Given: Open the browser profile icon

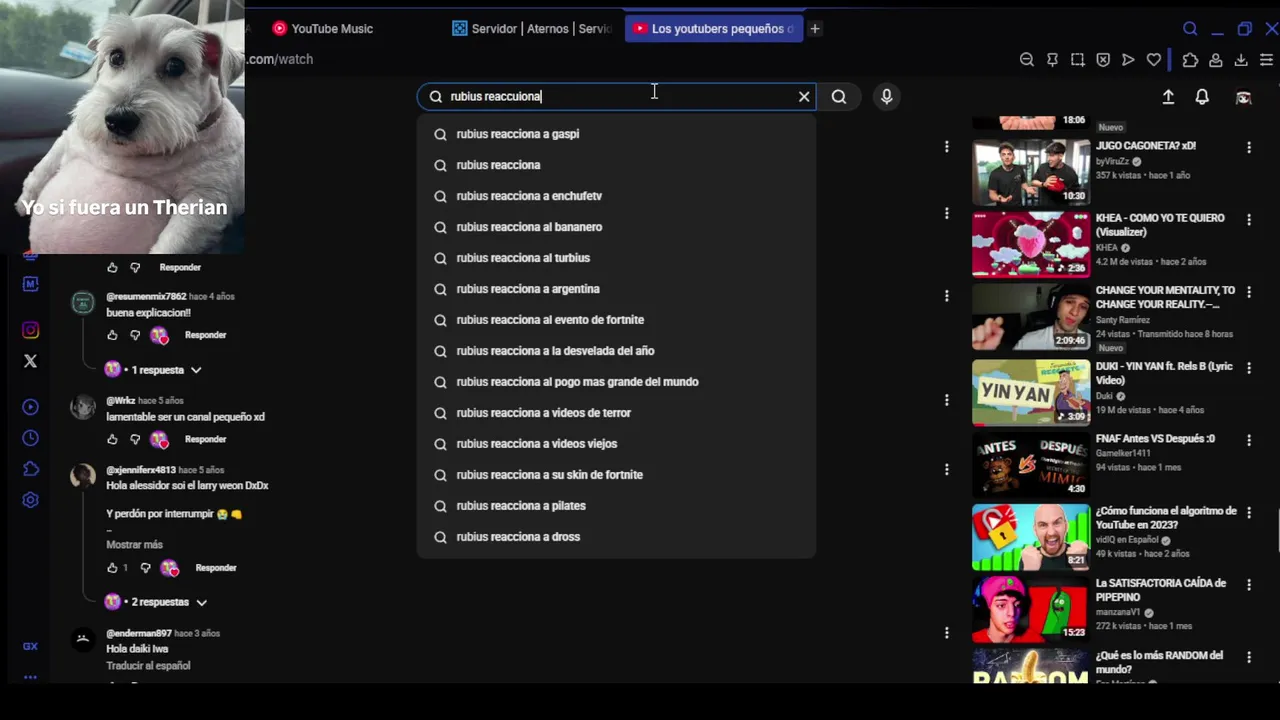Looking at the screenshot, I should [x=1216, y=60].
